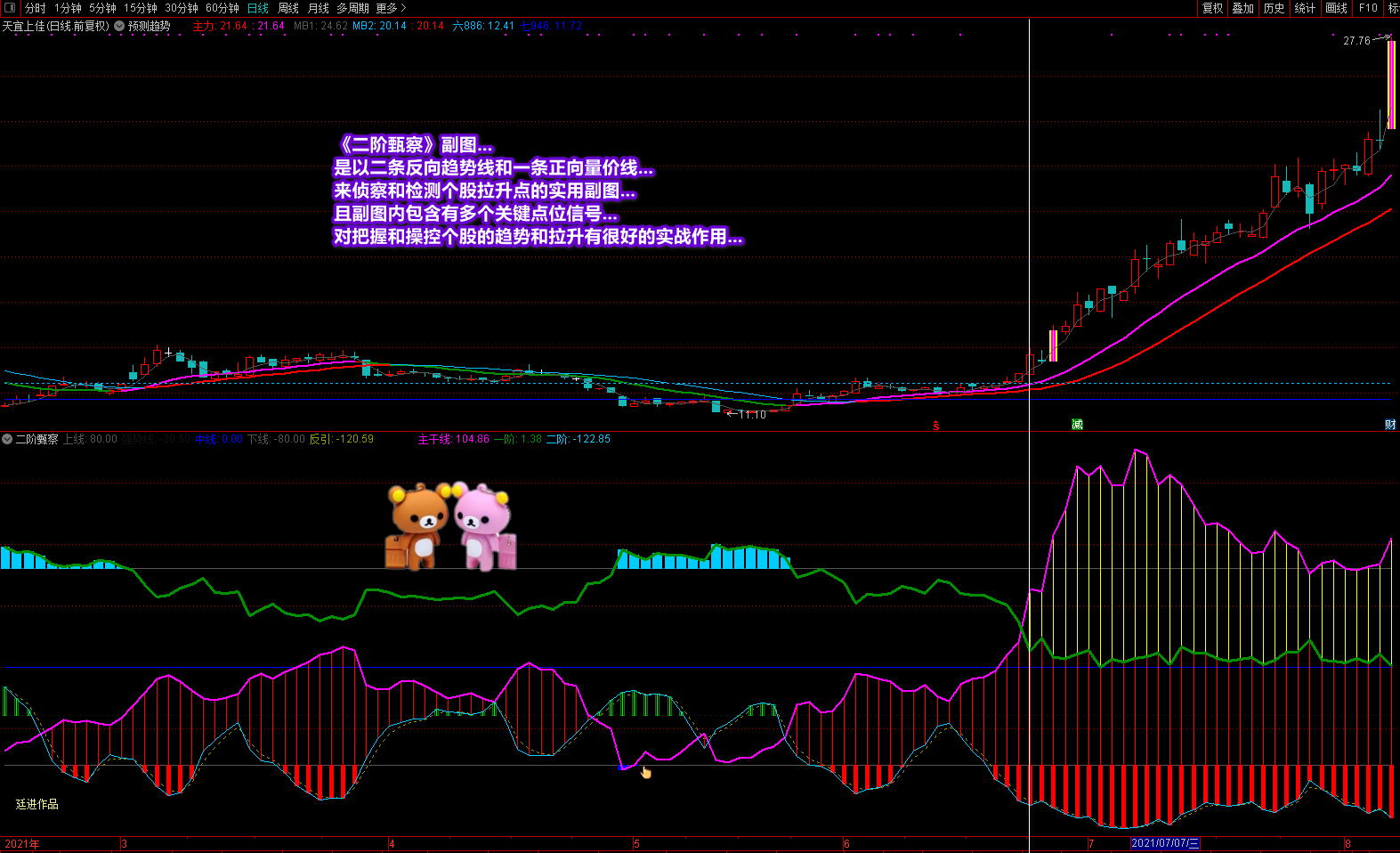The height and width of the screenshot is (853, 1400).
Task: Click the blue 财 marker icon
Action: [1389, 425]
